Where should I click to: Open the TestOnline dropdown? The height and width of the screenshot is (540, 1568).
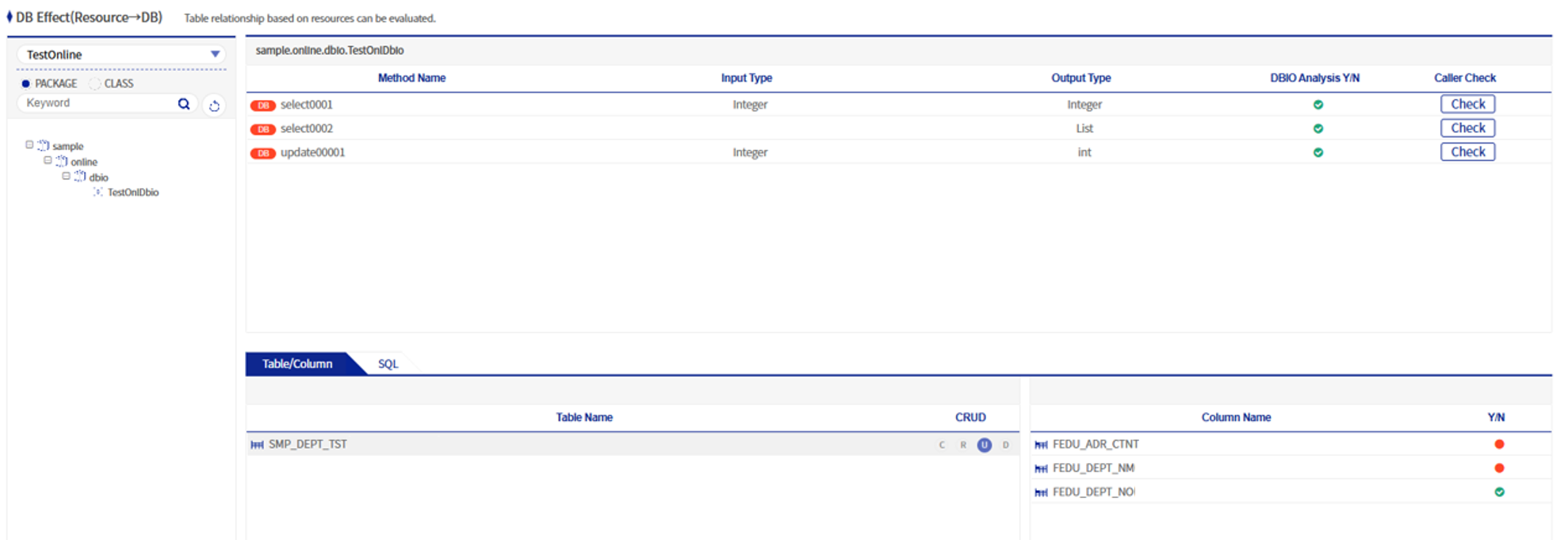click(x=215, y=55)
